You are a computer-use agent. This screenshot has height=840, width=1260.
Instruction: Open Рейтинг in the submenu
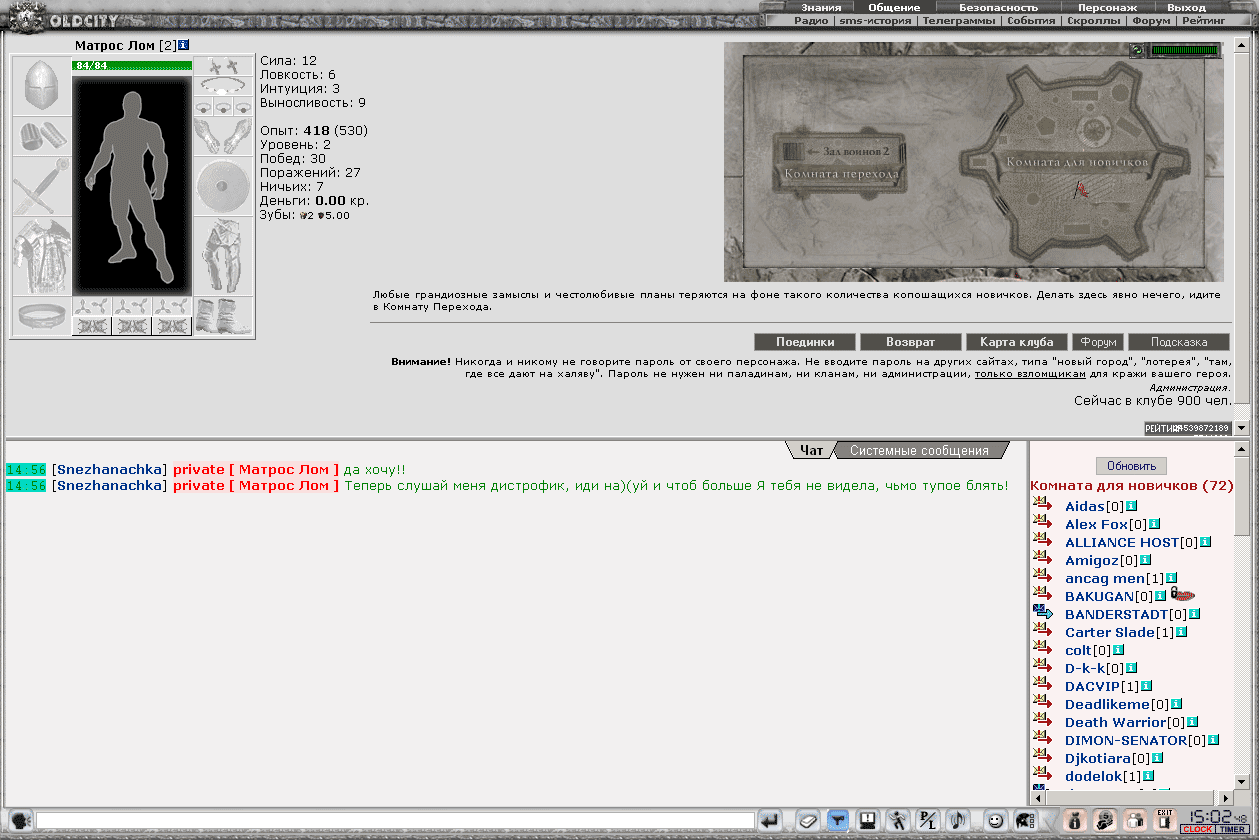click(1205, 20)
